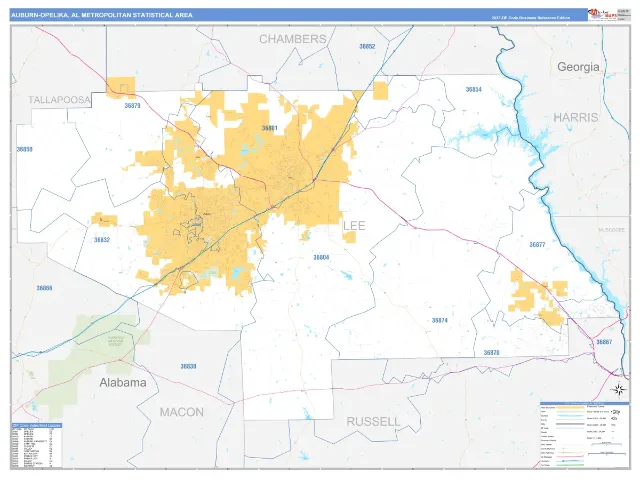Select ZIP code label 36874
Screen dimensions: 640x480
(440, 321)
